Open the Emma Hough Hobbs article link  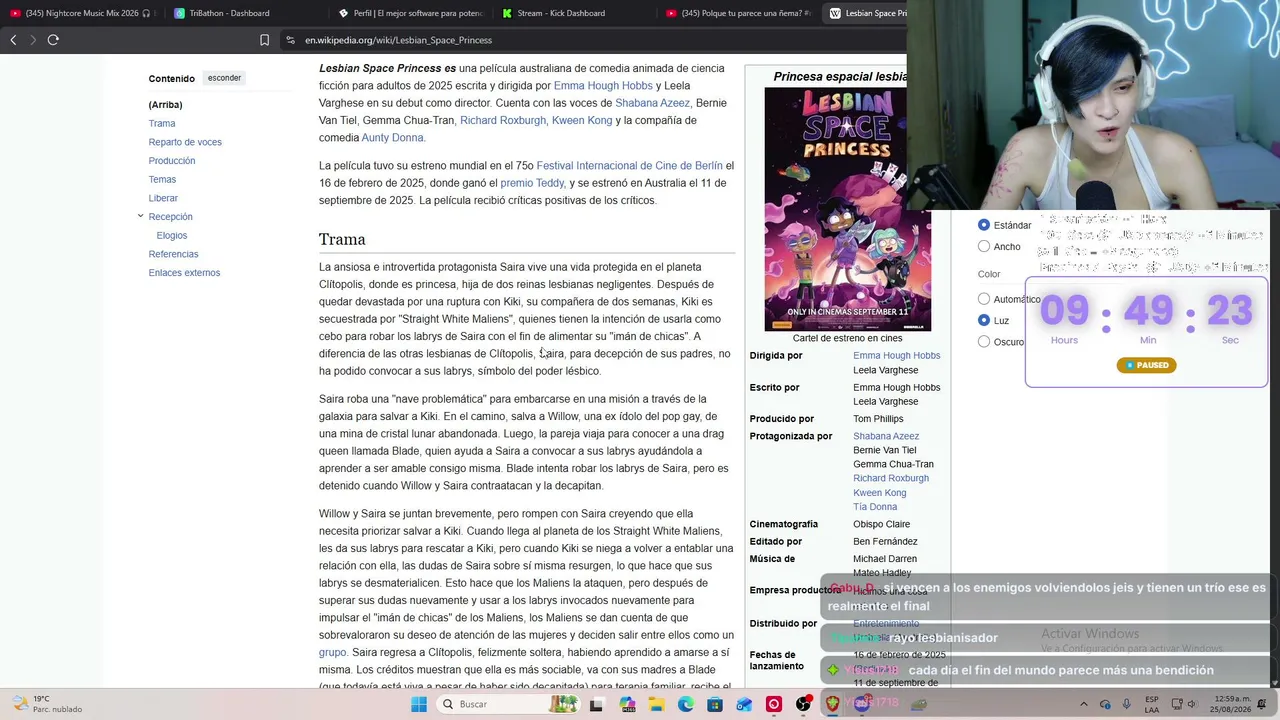tap(603, 86)
